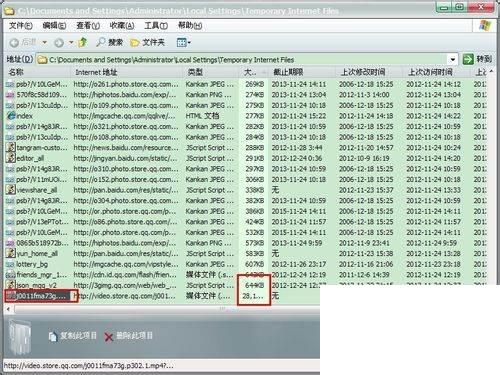Go up one folder level icon
Viewport: 500px width, 375px height.
click(82, 42)
